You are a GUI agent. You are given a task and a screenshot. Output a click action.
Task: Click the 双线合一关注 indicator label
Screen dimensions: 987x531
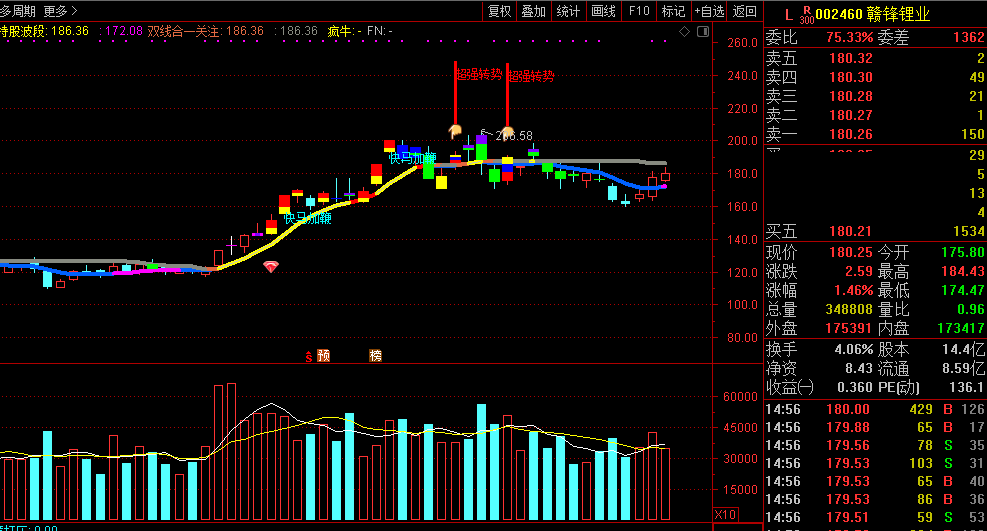[184, 31]
